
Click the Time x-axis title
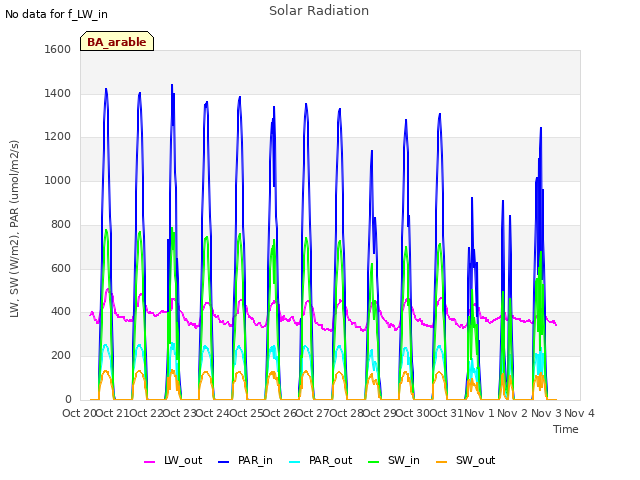(x=566, y=429)
